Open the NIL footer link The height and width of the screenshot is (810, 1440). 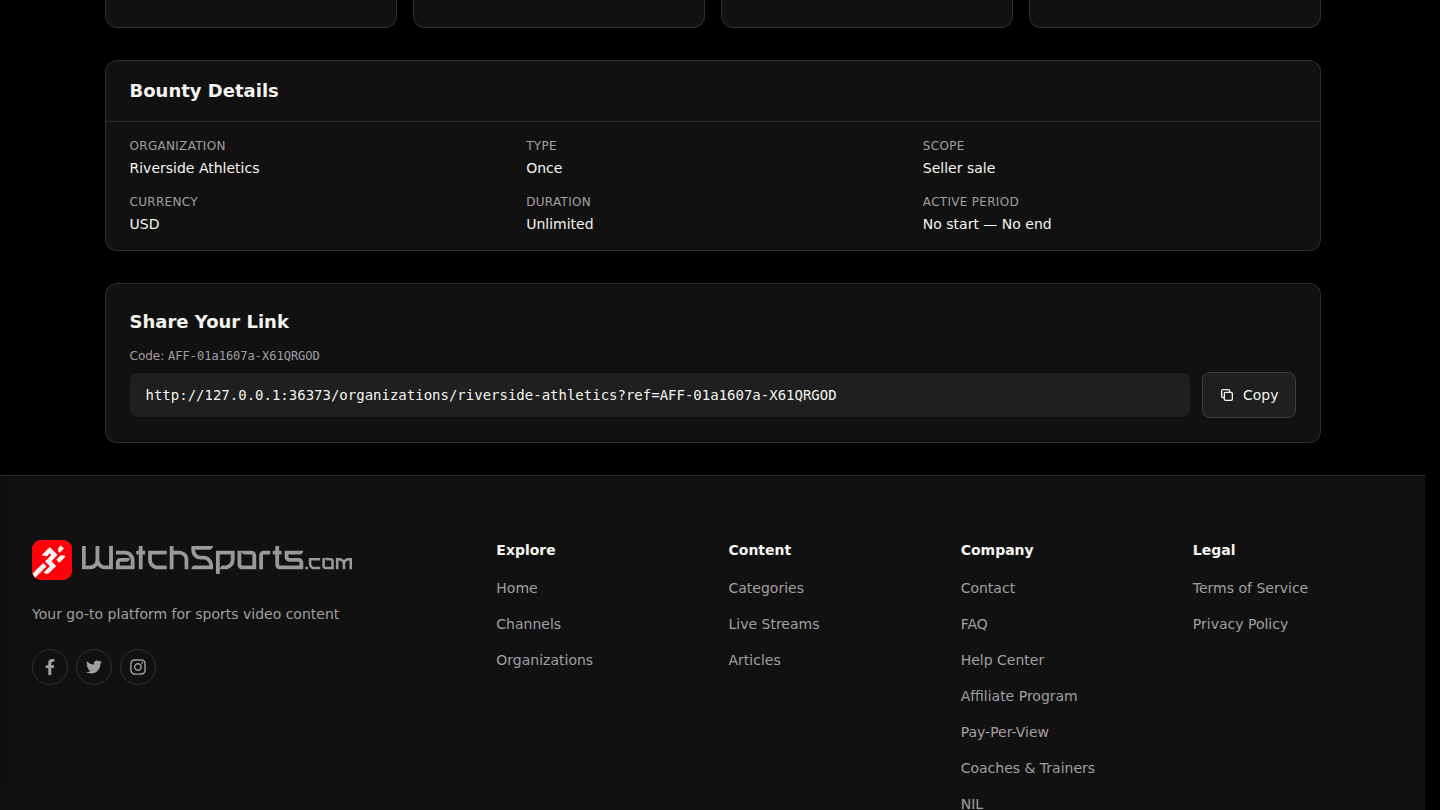972,803
